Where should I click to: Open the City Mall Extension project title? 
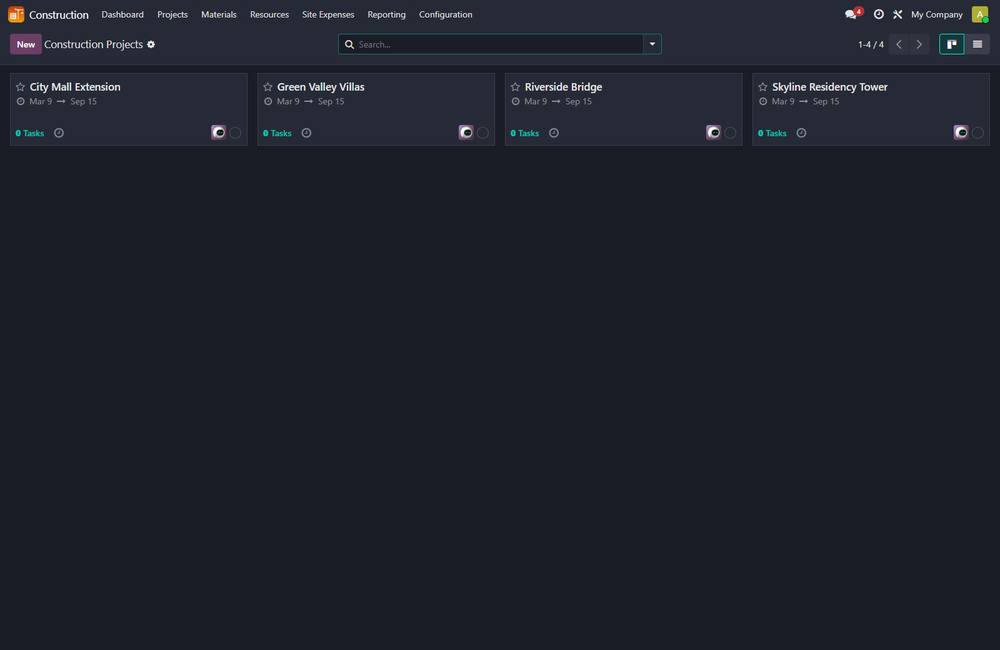tap(75, 87)
